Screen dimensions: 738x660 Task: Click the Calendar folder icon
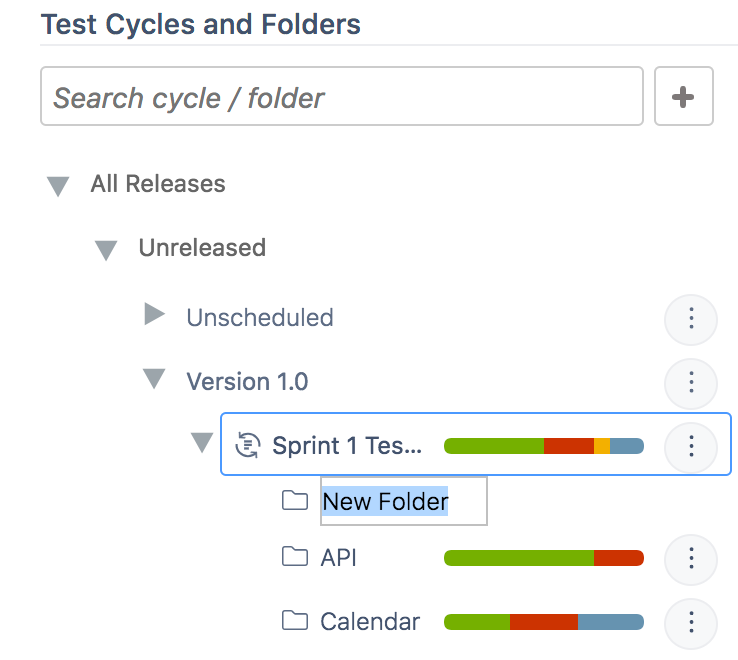click(x=294, y=621)
